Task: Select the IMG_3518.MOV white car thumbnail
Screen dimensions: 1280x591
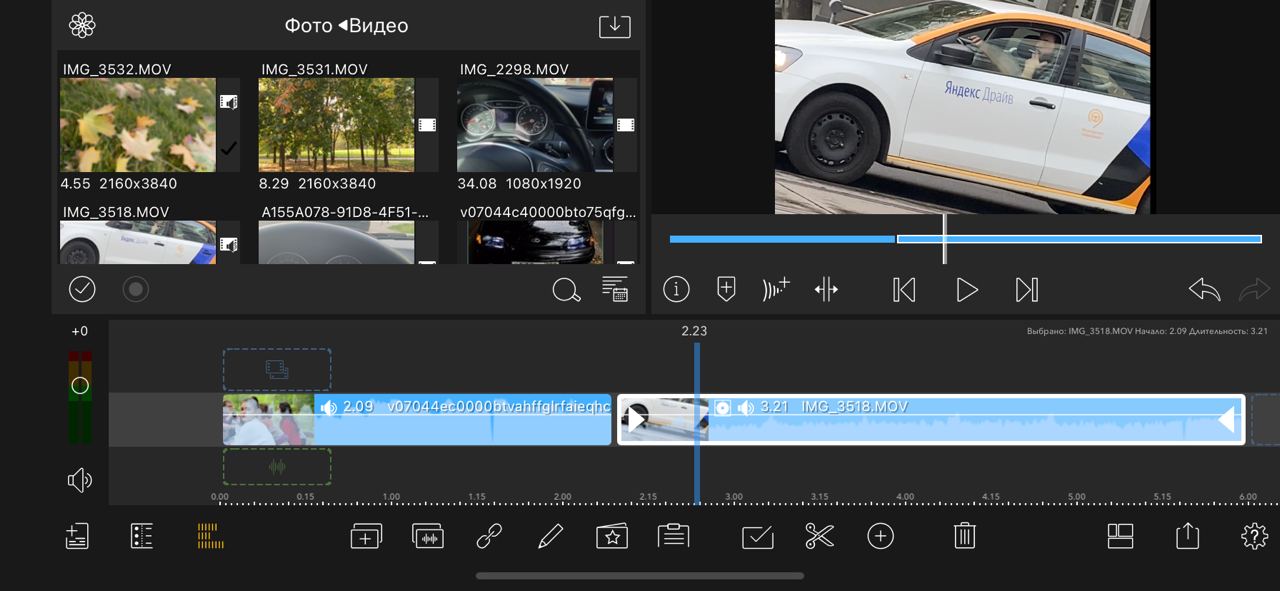Action: [x=138, y=242]
